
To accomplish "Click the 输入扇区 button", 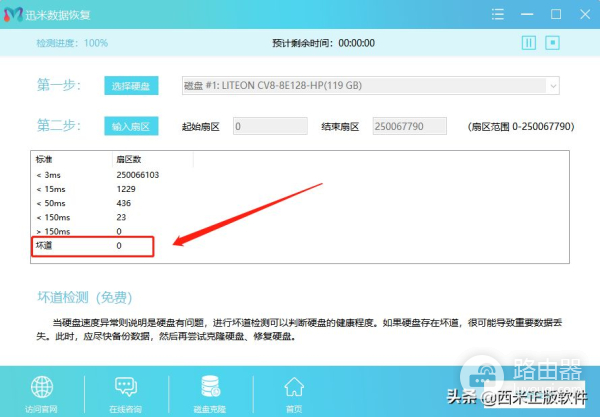I will (131, 126).
